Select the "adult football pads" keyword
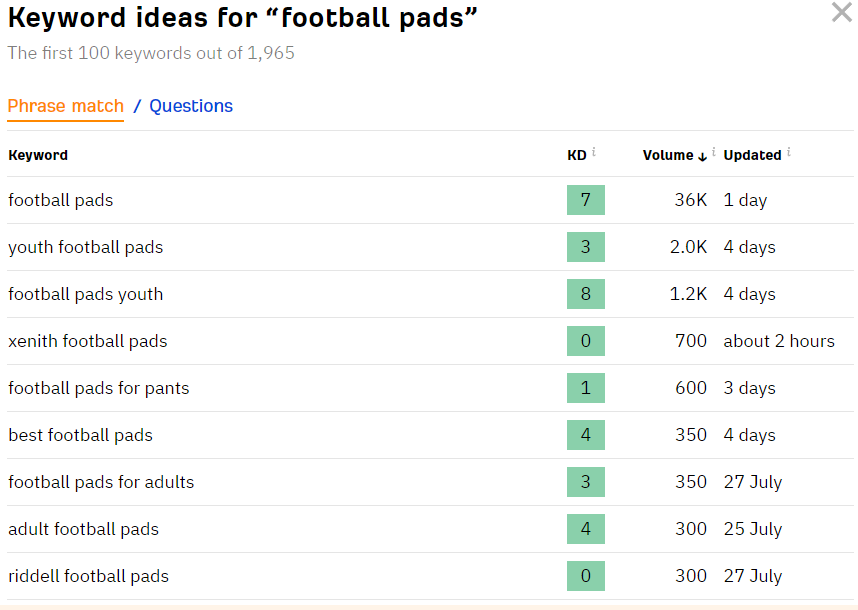The width and height of the screenshot is (858, 610). pos(83,529)
